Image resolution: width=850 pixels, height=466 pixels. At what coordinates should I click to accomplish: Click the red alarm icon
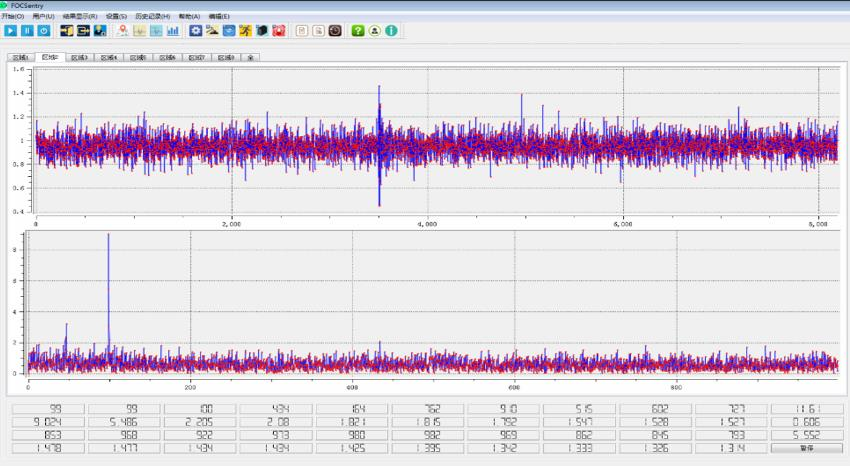279,31
